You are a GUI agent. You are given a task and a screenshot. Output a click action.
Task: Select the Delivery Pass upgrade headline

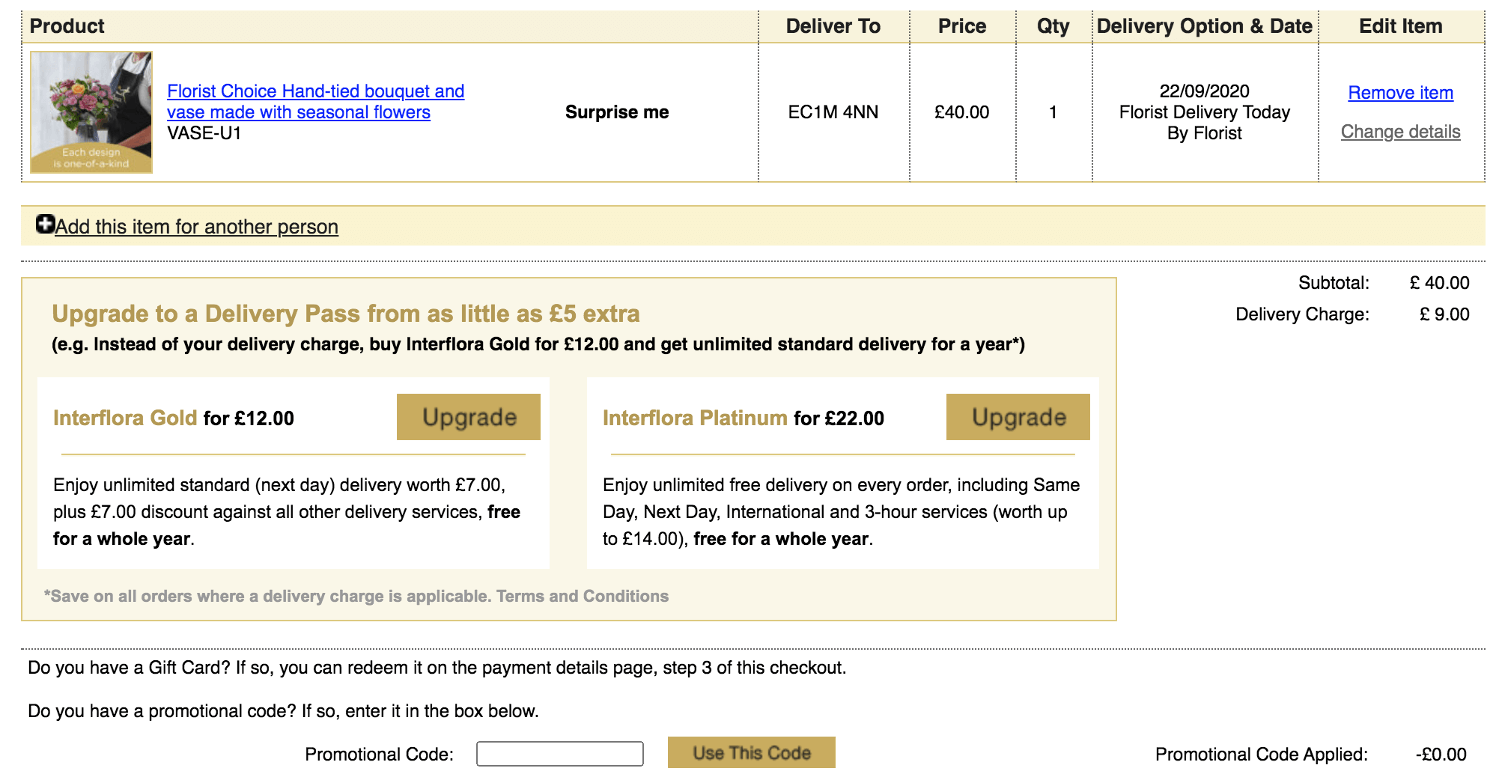pos(346,314)
